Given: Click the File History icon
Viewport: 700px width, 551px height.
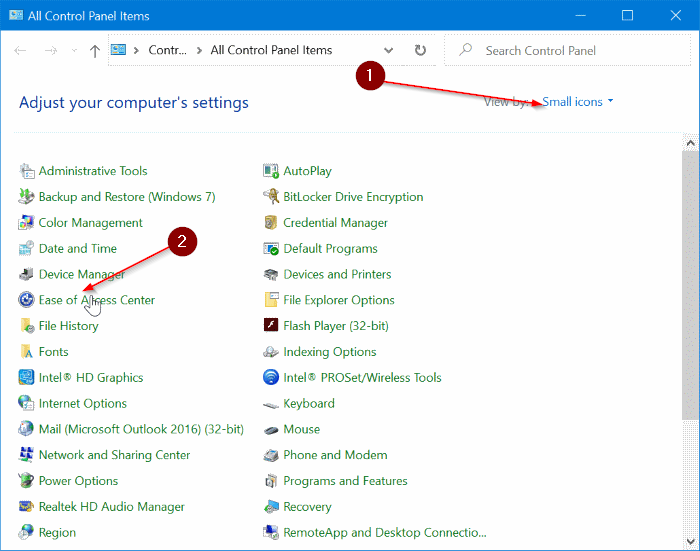Looking at the screenshot, I should click(x=26, y=326).
